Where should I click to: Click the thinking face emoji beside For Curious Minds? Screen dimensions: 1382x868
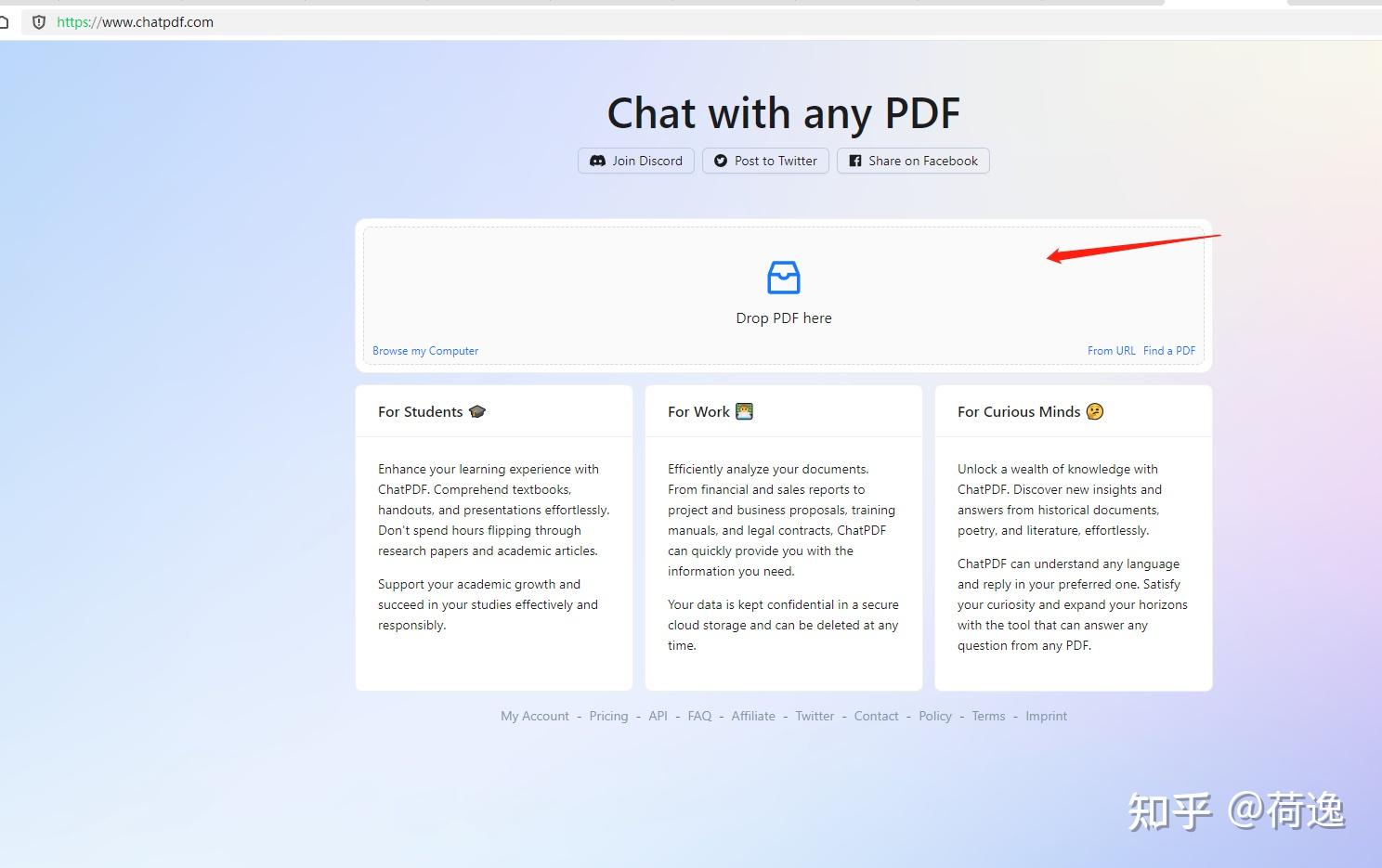tap(1095, 411)
